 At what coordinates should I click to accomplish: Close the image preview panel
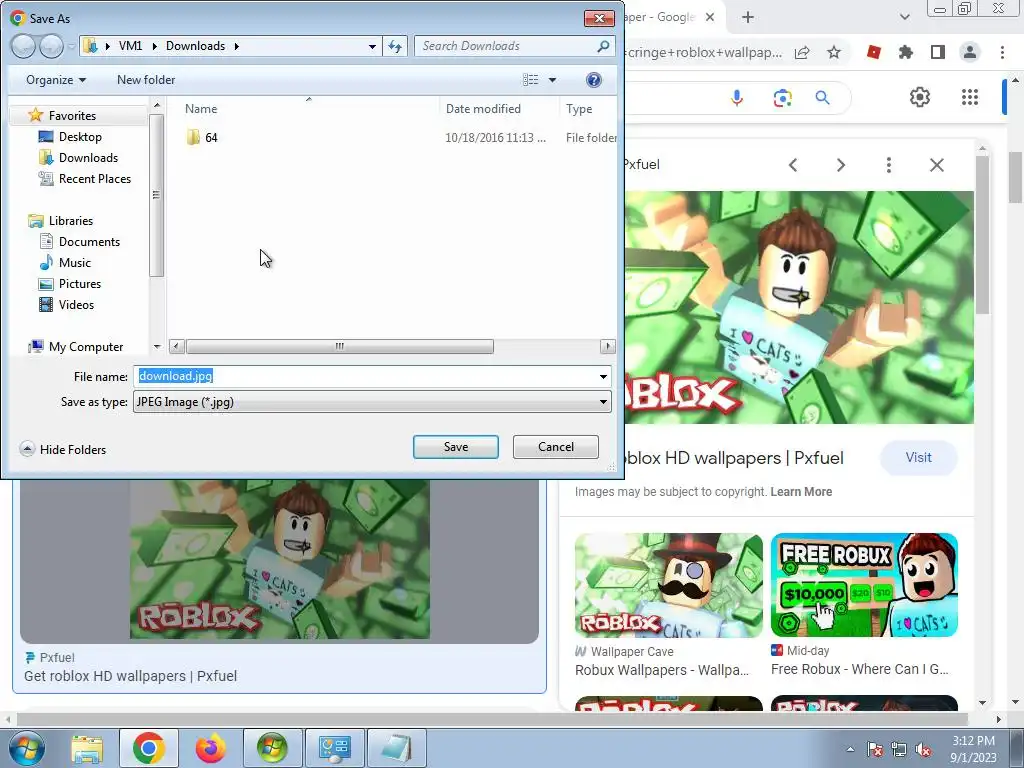[936, 165]
